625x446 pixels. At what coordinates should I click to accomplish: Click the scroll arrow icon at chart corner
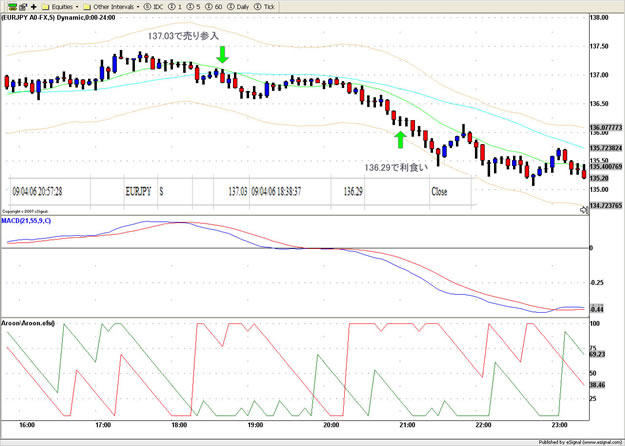584,210
